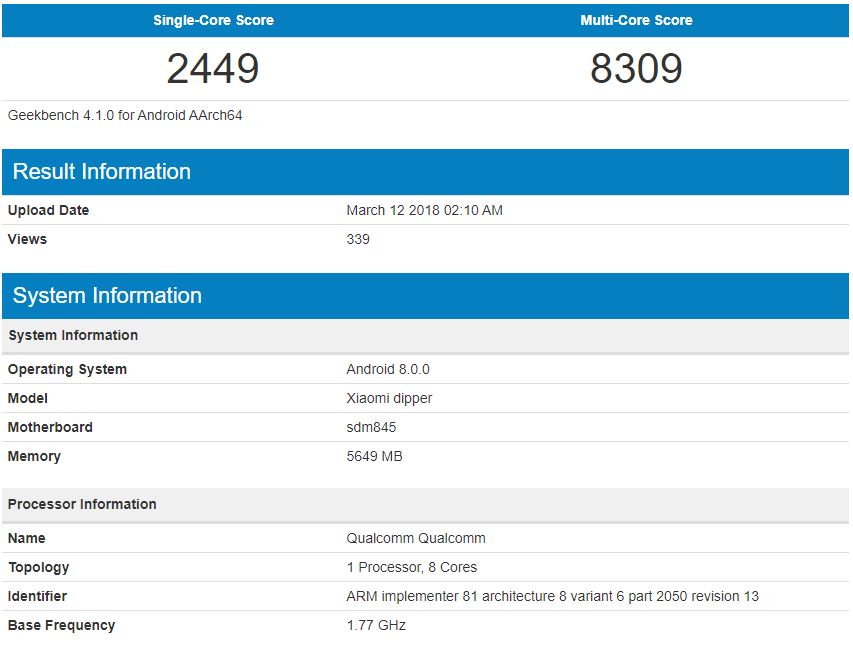Select the Xiaomi dipper model value
Image resolution: width=853 pixels, height=649 pixels.
(x=389, y=398)
